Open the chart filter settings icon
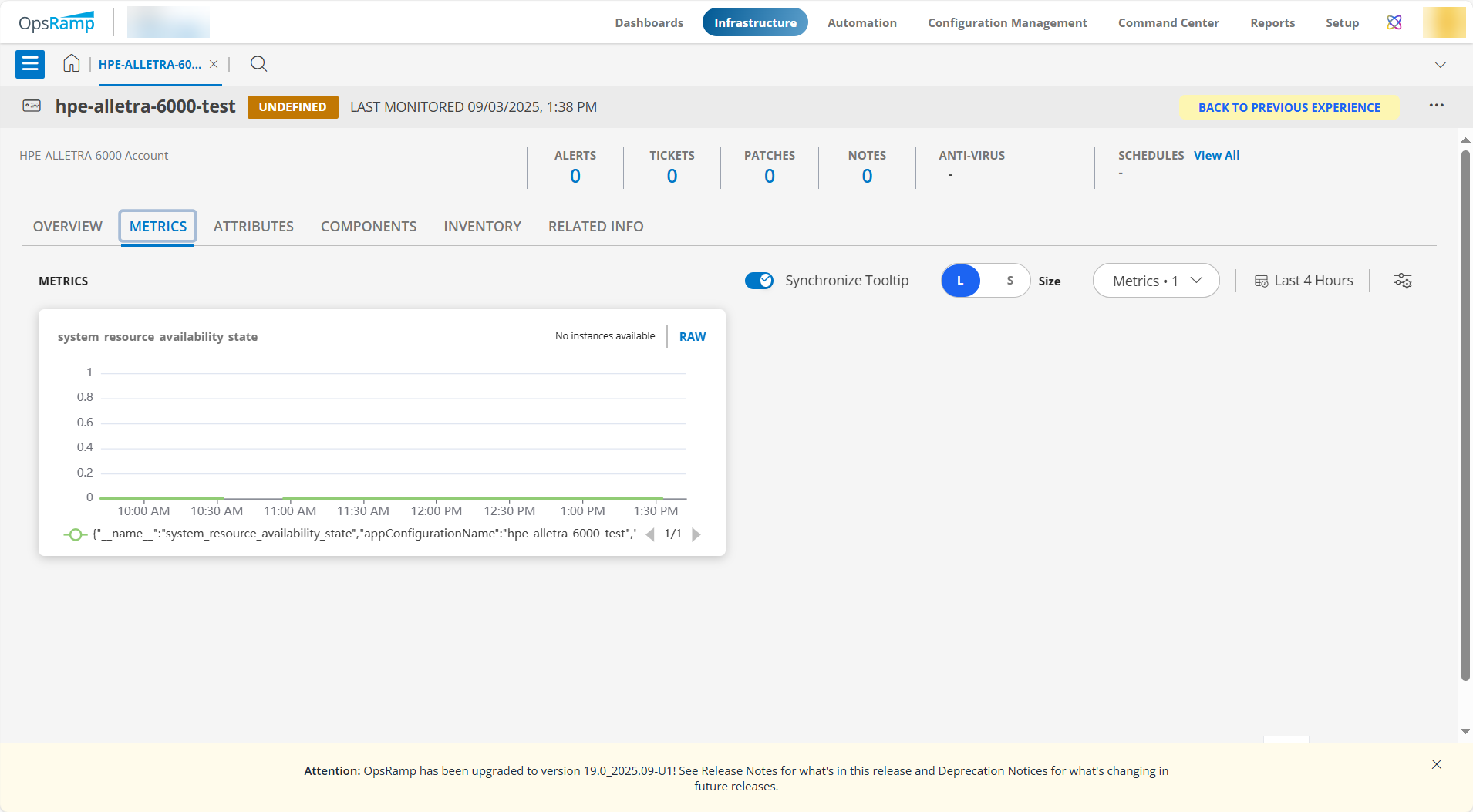The height and width of the screenshot is (812, 1473). [1403, 281]
